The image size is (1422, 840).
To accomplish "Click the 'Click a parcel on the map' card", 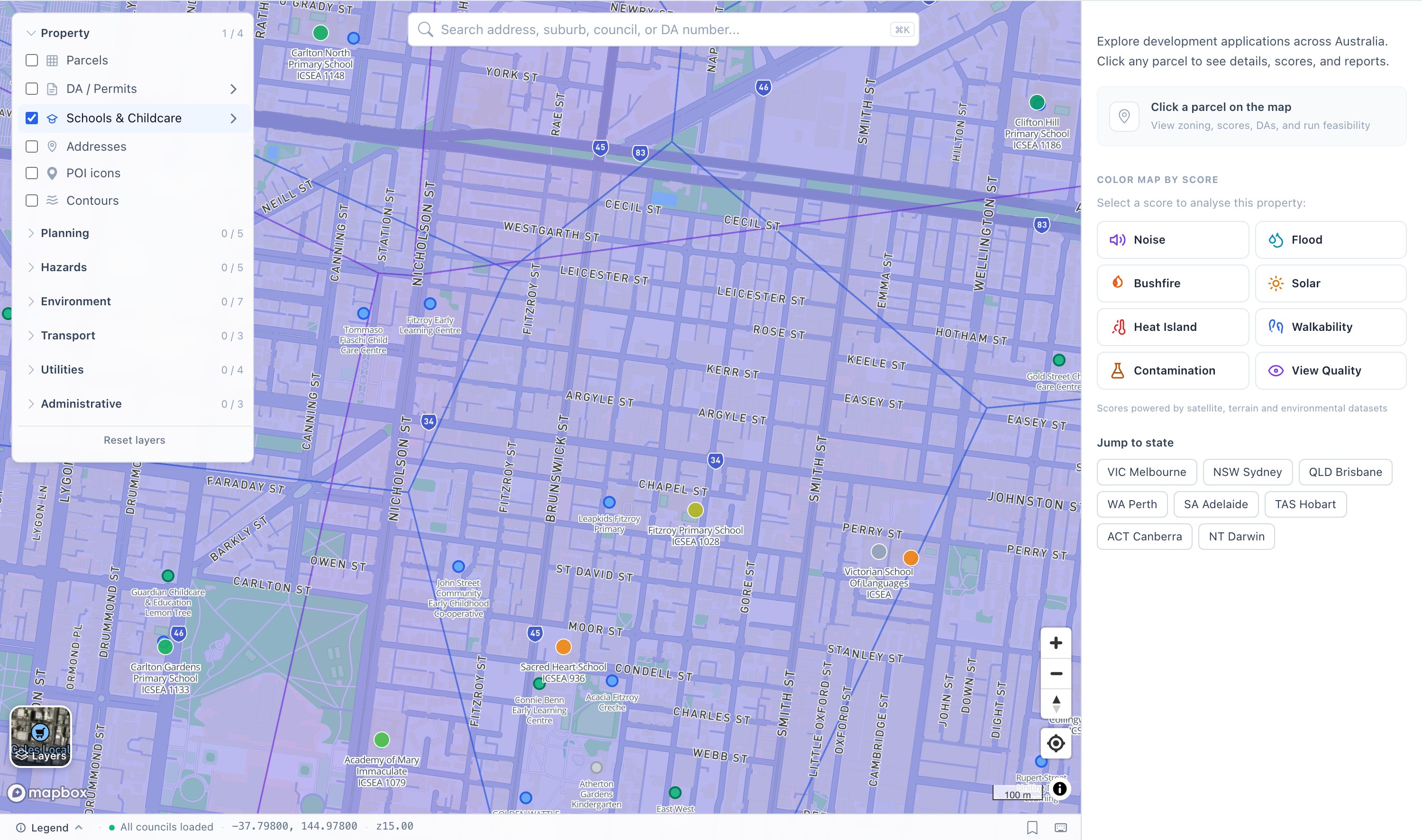I will click(x=1251, y=116).
